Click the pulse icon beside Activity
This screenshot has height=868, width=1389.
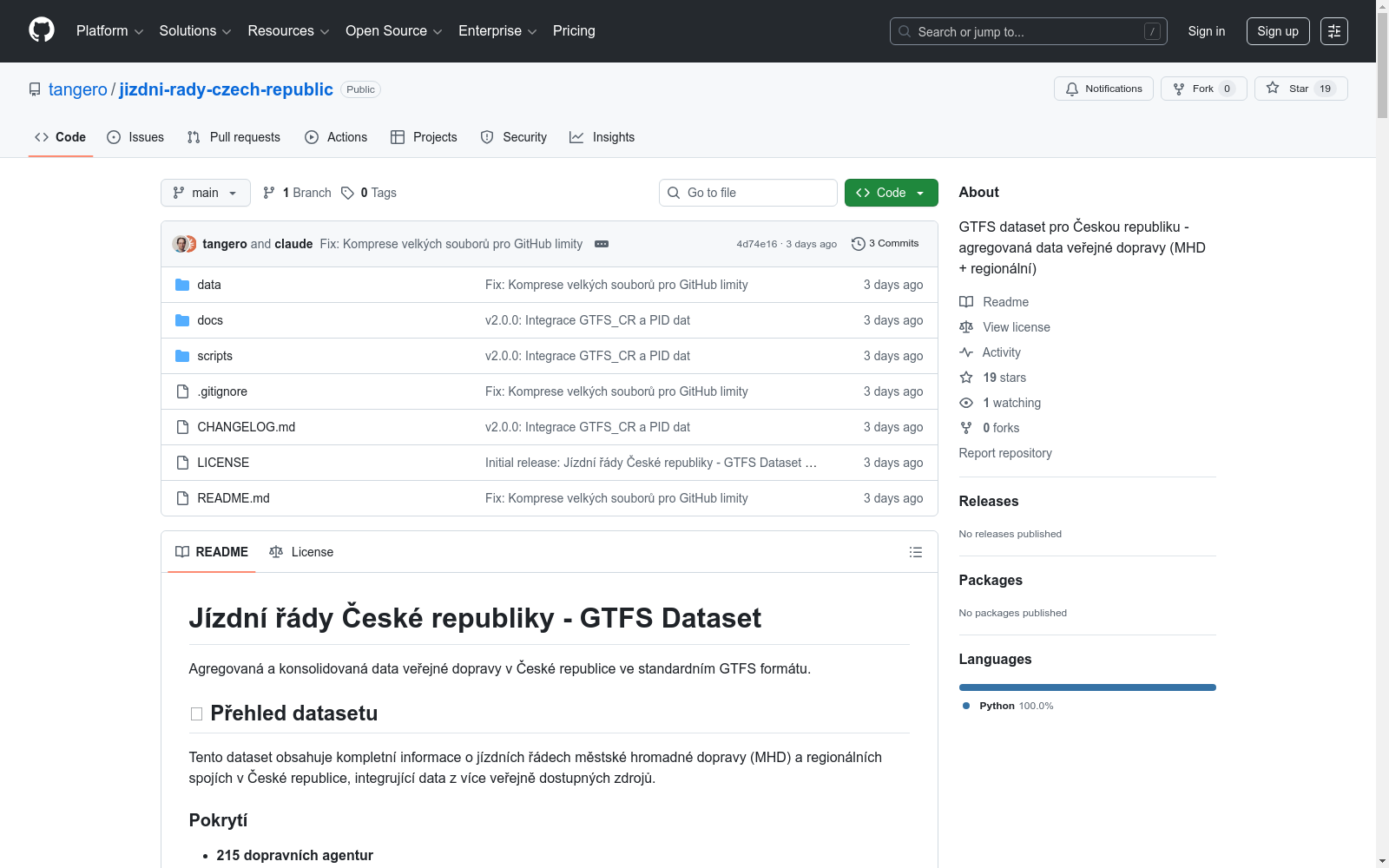click(966, 352)
